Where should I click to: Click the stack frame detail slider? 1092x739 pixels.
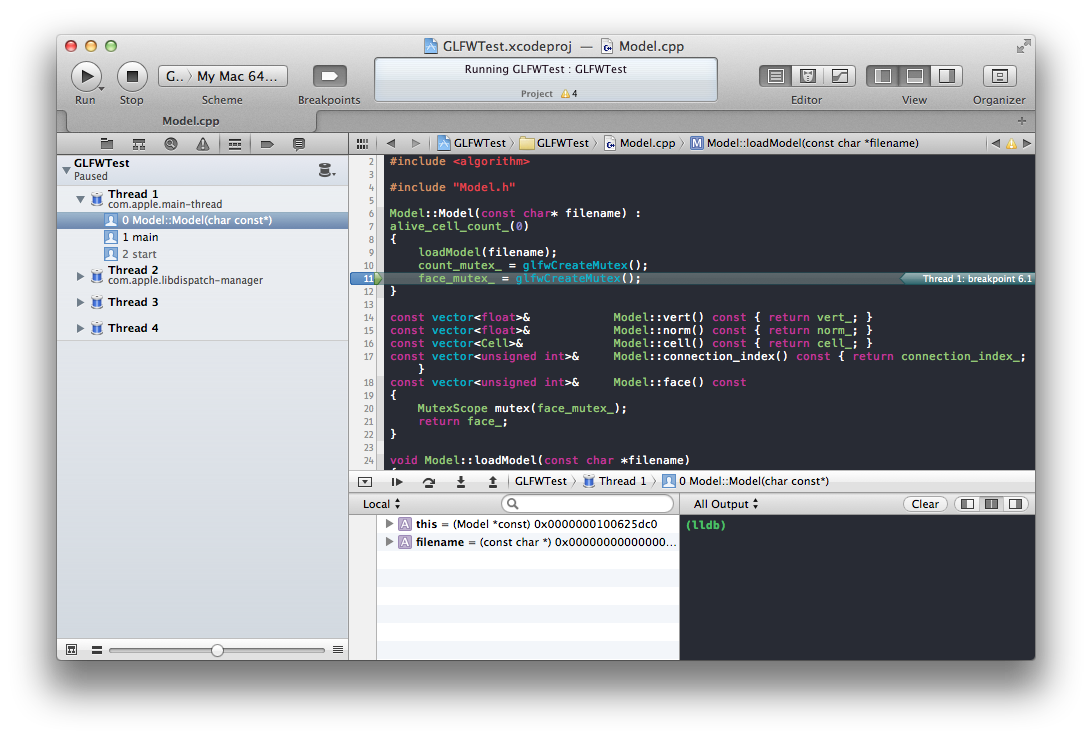click(217, 650)
